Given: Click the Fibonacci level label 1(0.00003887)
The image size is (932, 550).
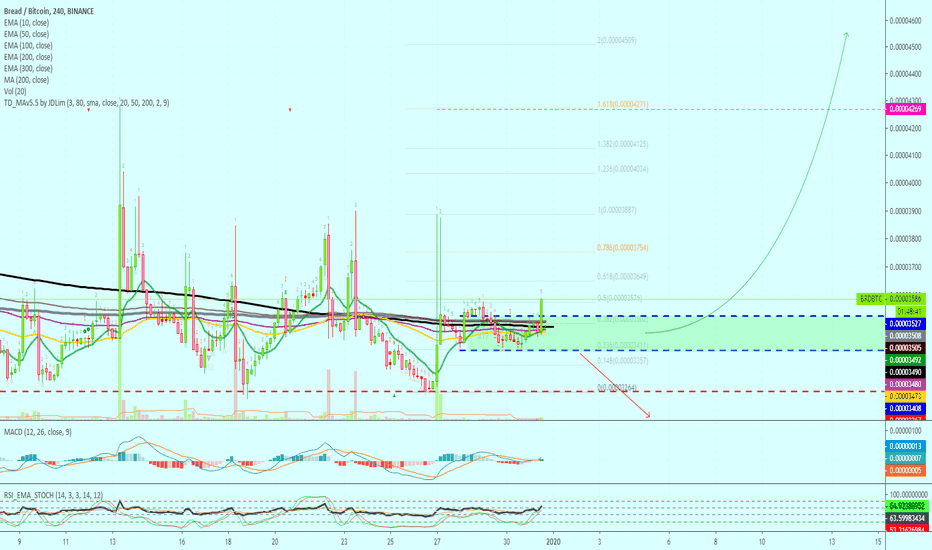Looking at the screenshot, I should [616, 210].
